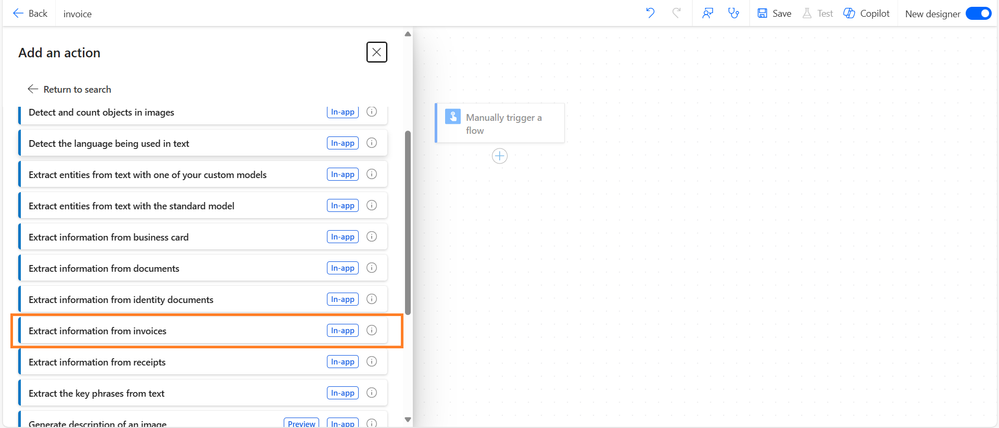Select Extract information from receipts action

pos(97,362)
